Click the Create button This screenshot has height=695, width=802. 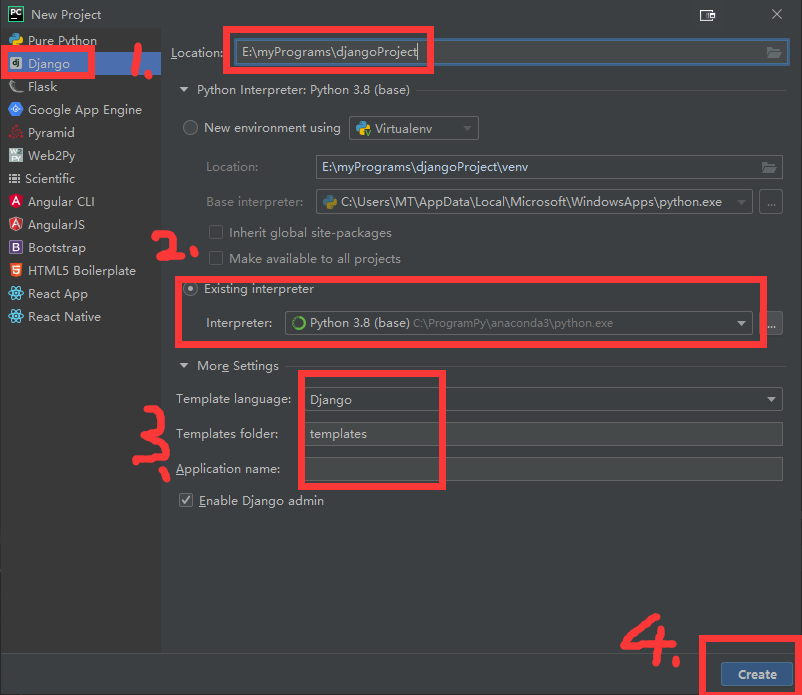pos(755,674)
